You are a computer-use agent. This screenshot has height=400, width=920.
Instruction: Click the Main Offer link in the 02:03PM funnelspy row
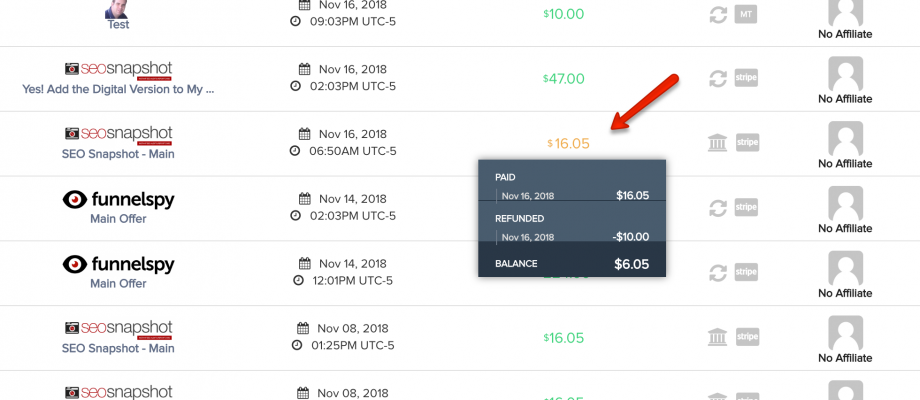click(118, 219)
